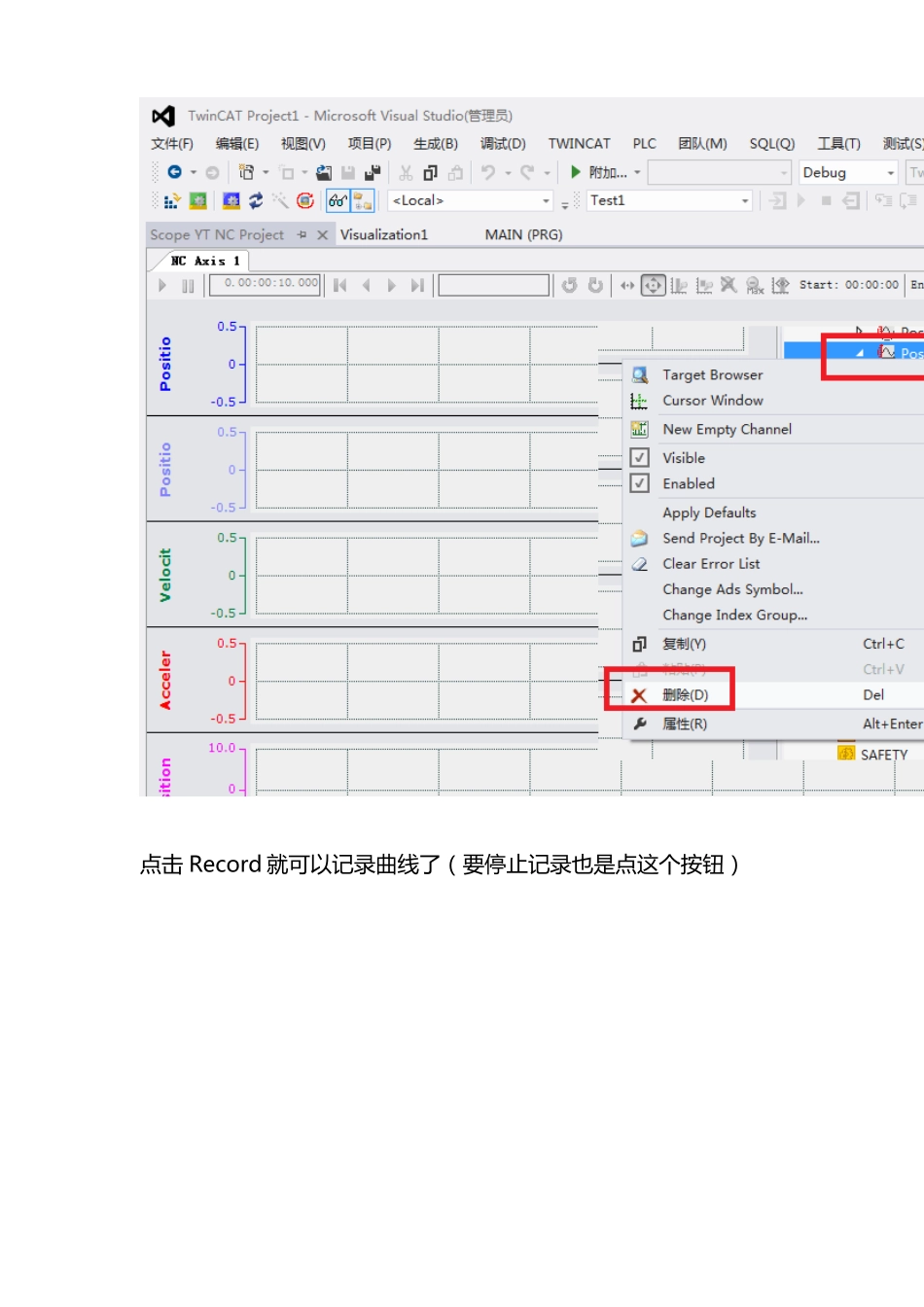The height and width of the screenshot is (1307, 924).
Task: Choose Cursor Window in context menu
Action: tap(713, 401)
